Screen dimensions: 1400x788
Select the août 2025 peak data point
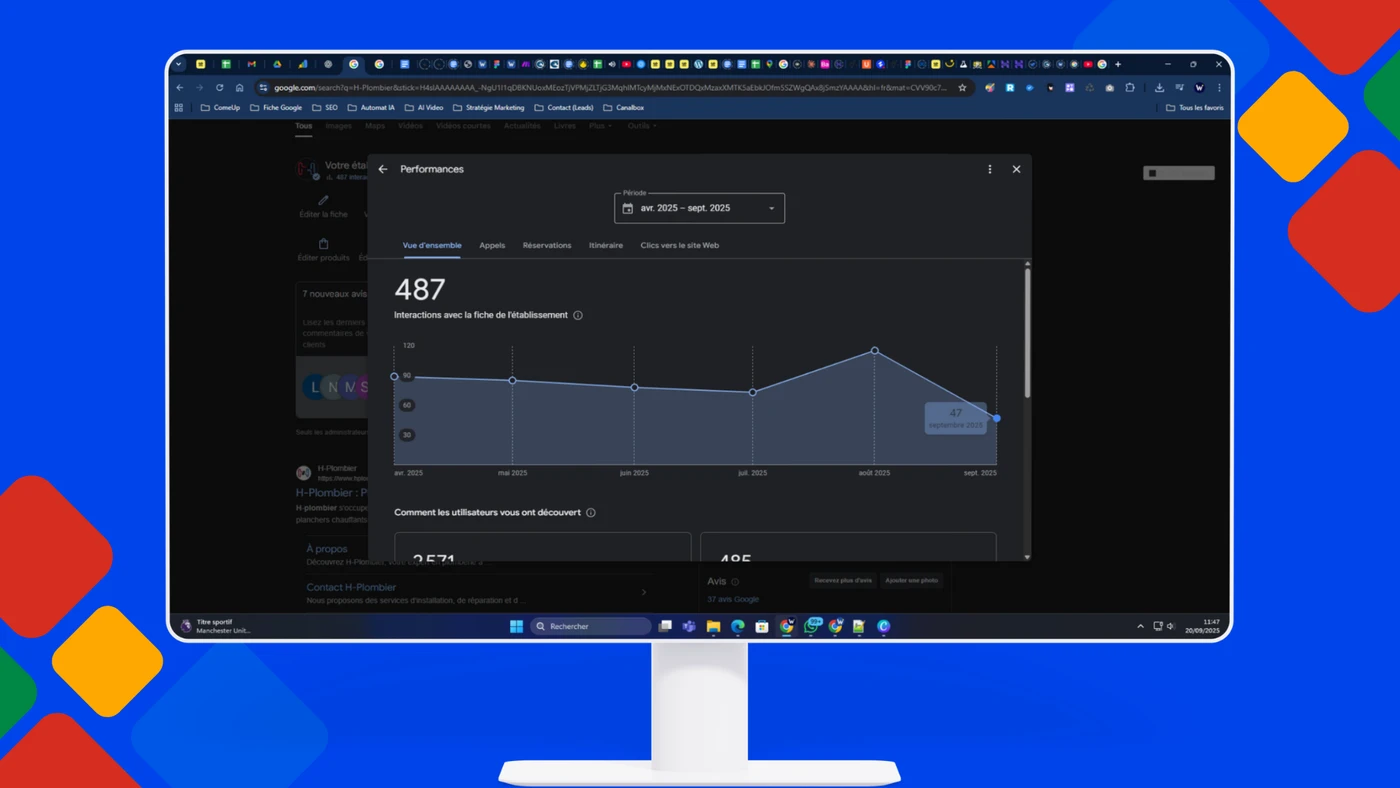[875, 351]
